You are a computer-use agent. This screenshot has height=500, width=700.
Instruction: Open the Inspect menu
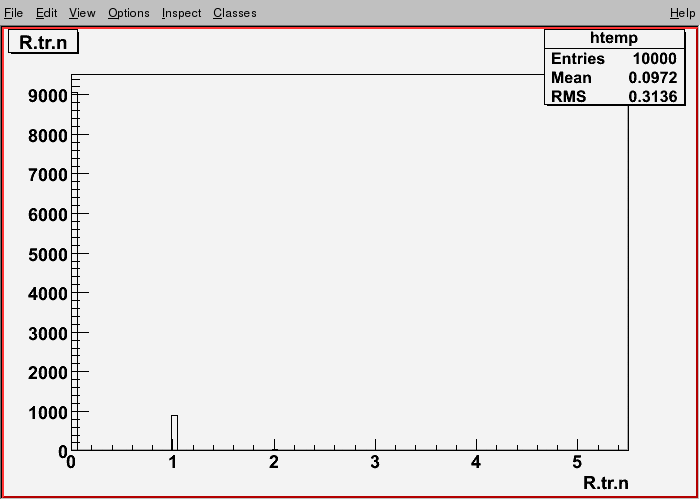point(181,13)
